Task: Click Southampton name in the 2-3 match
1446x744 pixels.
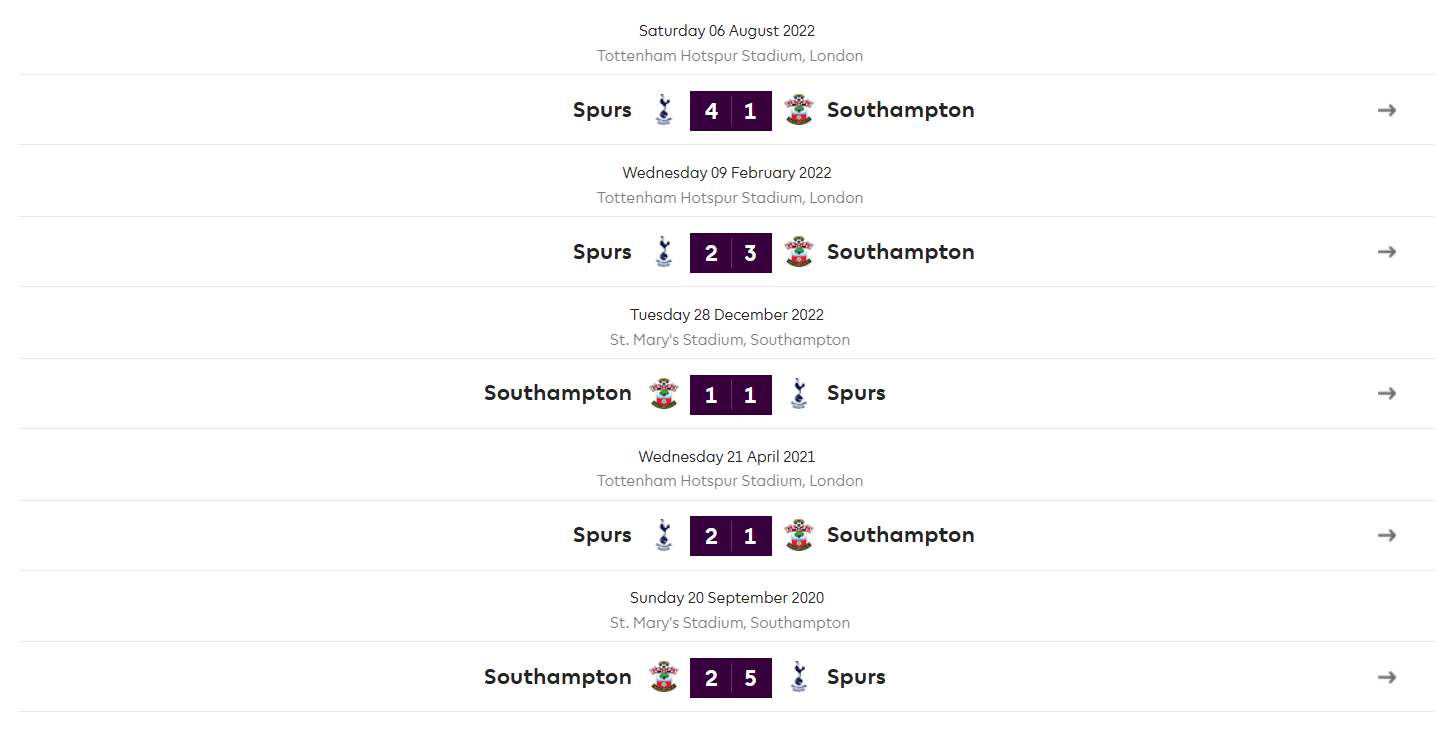Action: [901, 252]
